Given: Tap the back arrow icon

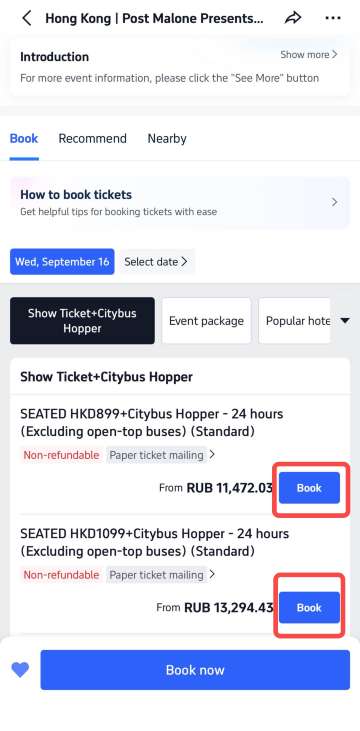Looking at the screenshot, I should (x=27, y=19).
